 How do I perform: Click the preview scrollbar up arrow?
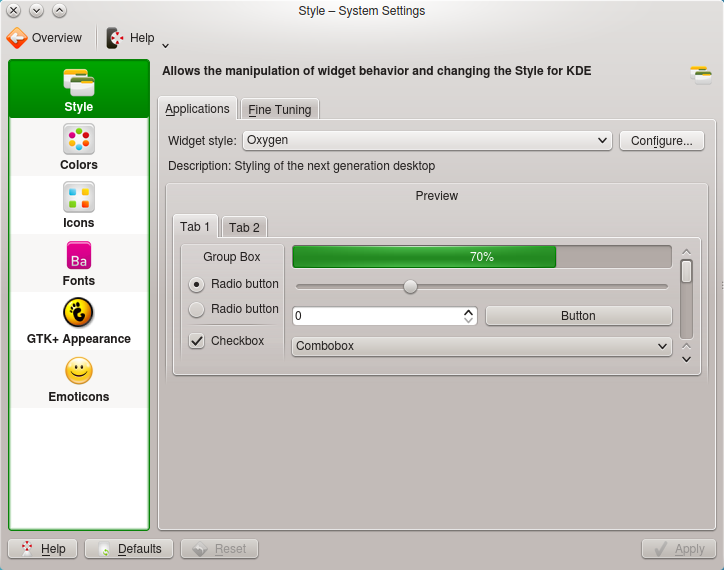coord(687,252)
